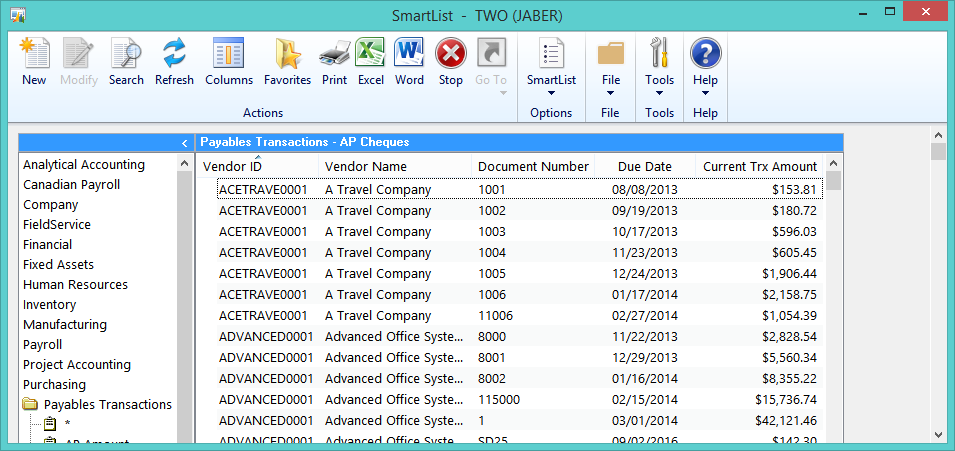Expand the Help dropdown arrow
This screenshot has width=955, height=451.
705,93
